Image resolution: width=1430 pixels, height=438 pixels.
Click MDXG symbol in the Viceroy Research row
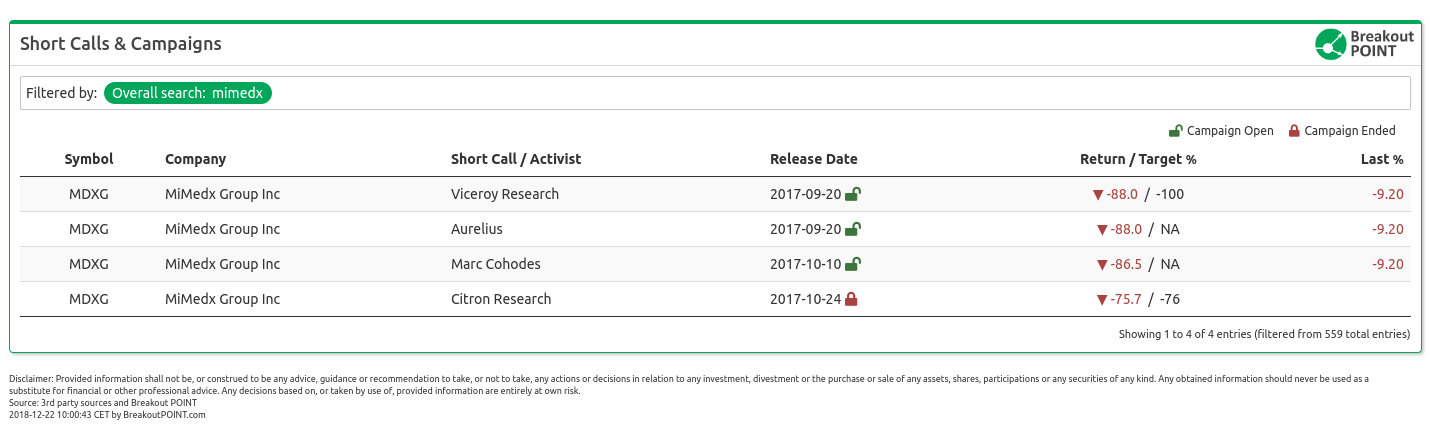point(89,194)
